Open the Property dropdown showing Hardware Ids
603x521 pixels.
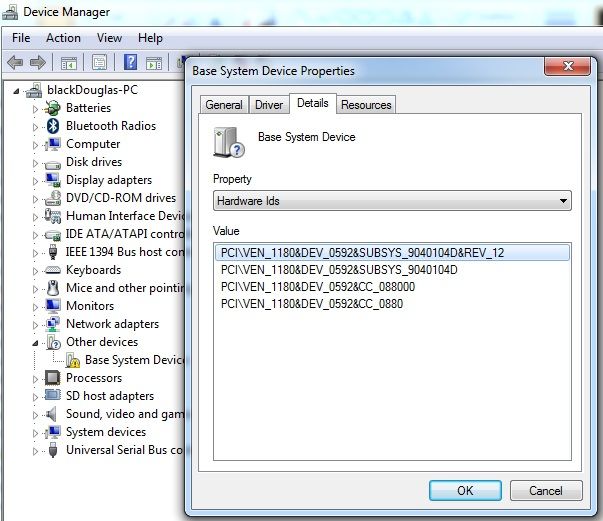[x=392, y=201]
